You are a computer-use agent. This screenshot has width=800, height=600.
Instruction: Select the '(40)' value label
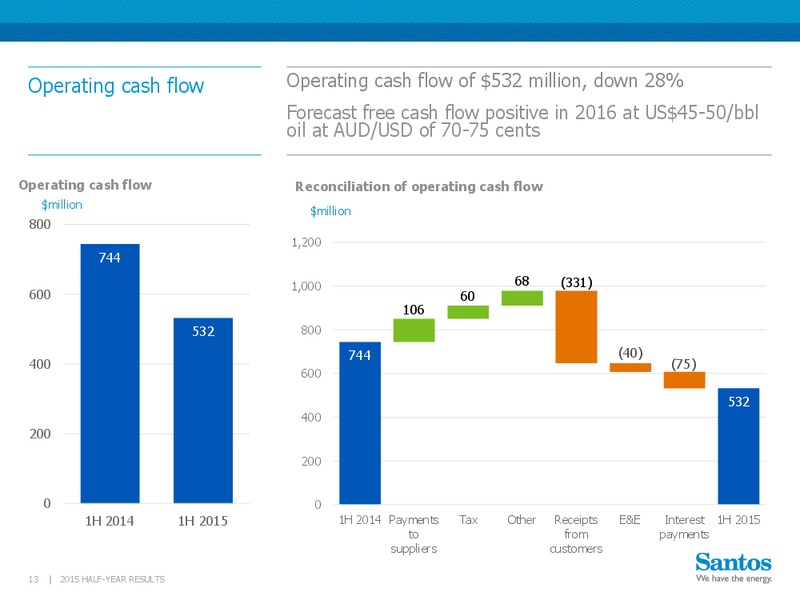click(x=631, y=353)
